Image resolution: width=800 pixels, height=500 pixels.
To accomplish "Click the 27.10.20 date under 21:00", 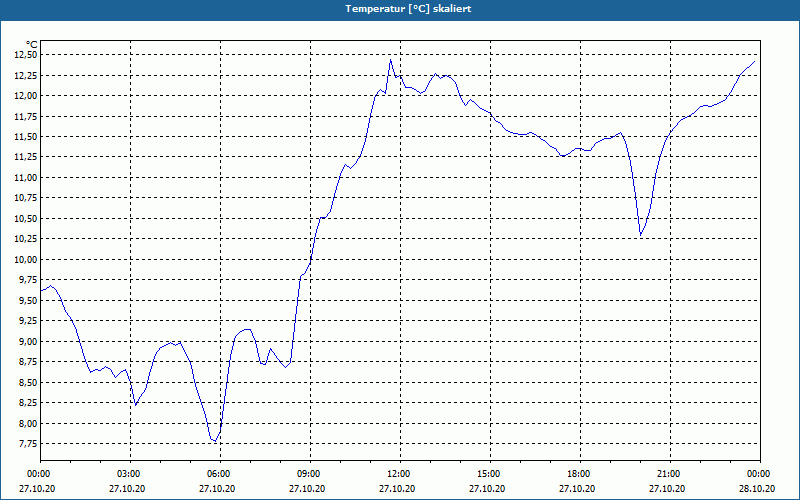I will point(666,488).
